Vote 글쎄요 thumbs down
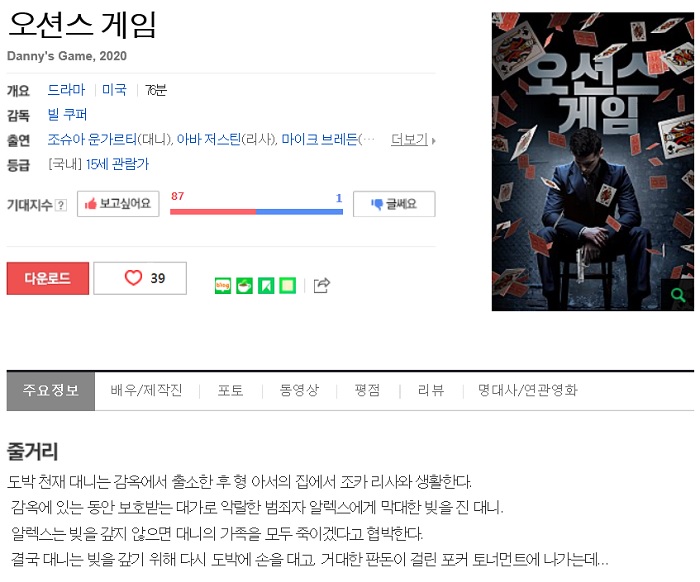This screenshot has width=700, height=582. [x=394, y=204]
